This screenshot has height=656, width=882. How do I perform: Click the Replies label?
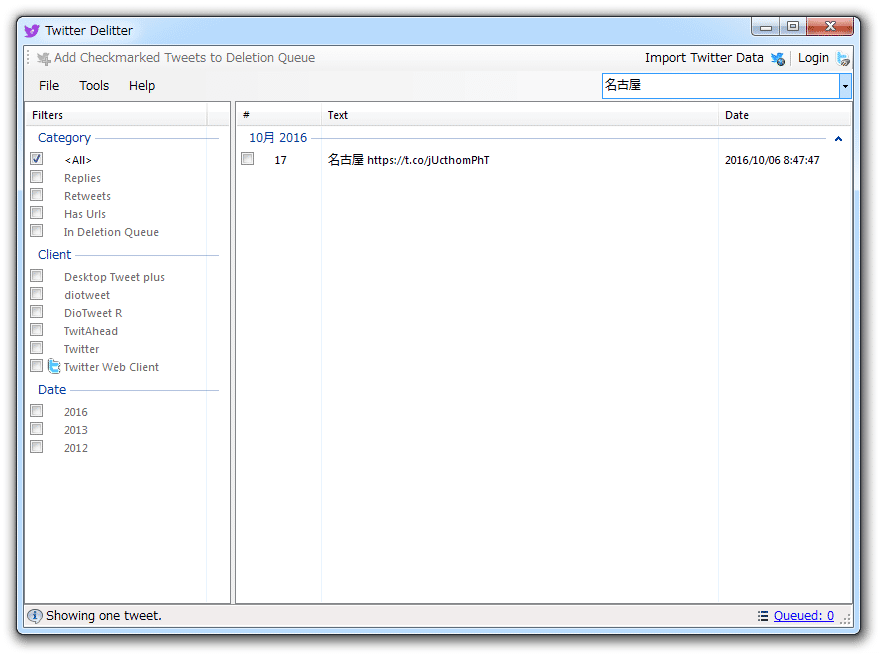coord(82,178)
